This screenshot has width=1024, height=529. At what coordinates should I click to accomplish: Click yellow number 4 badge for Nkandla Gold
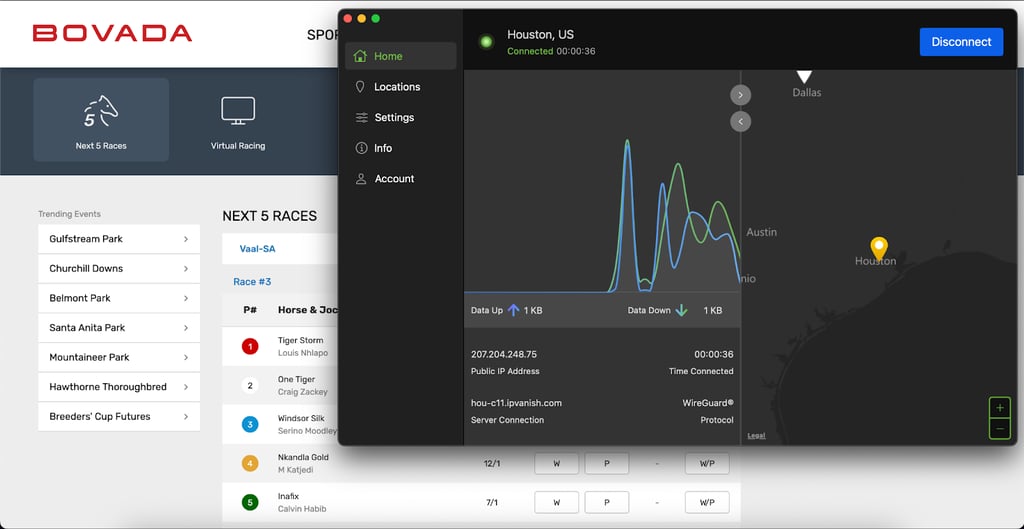coord(250,464)
